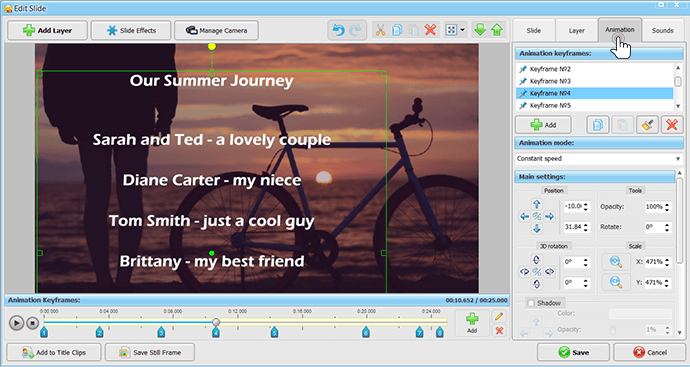Nudge position up with the blue up arrow
Screen dimensions: 690x367
click(536, 204)
